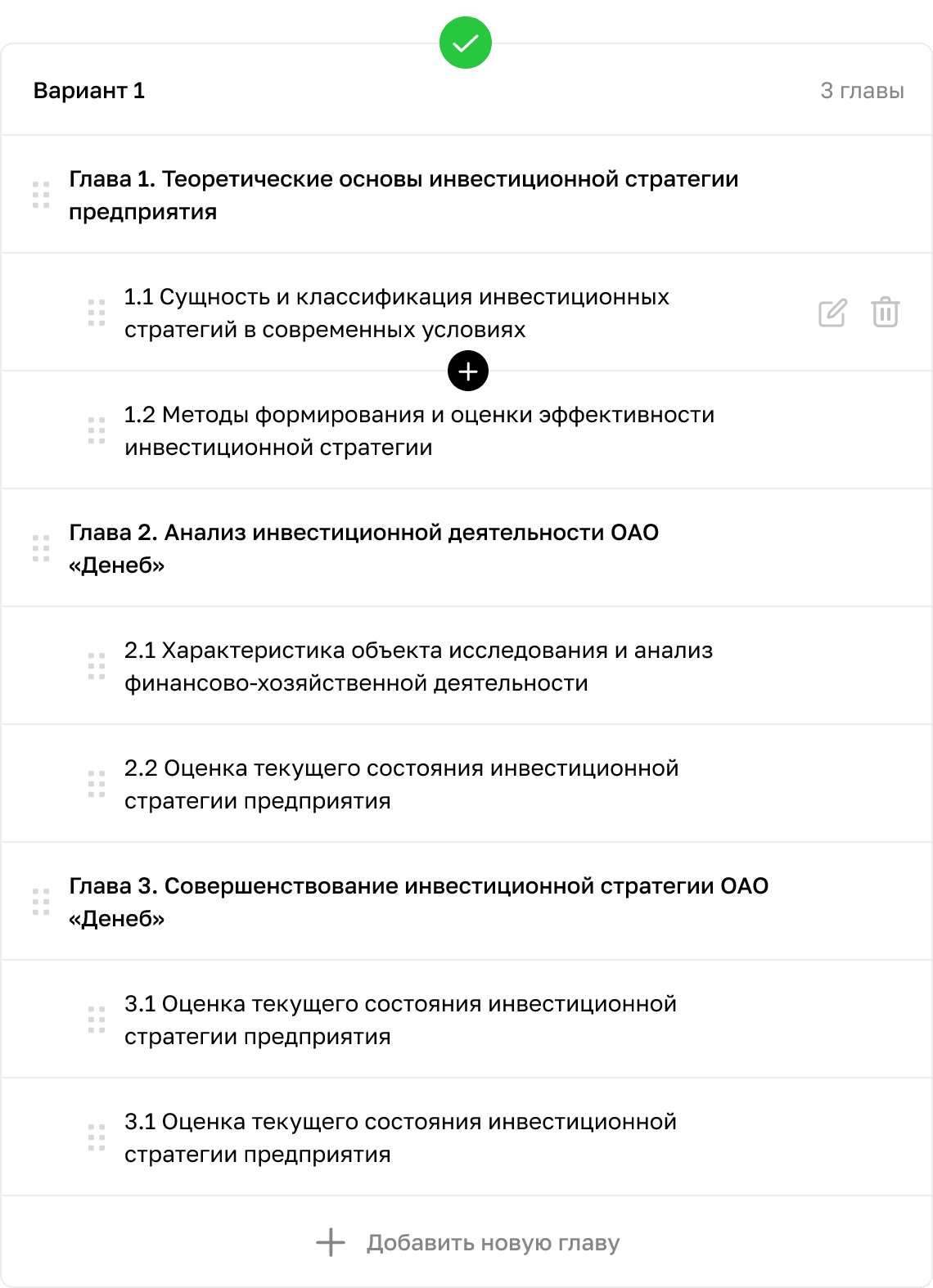This screenshot has width=933, height=1288.
Task: Click the 3 главы counter label
Action: (x=862, y=91)
